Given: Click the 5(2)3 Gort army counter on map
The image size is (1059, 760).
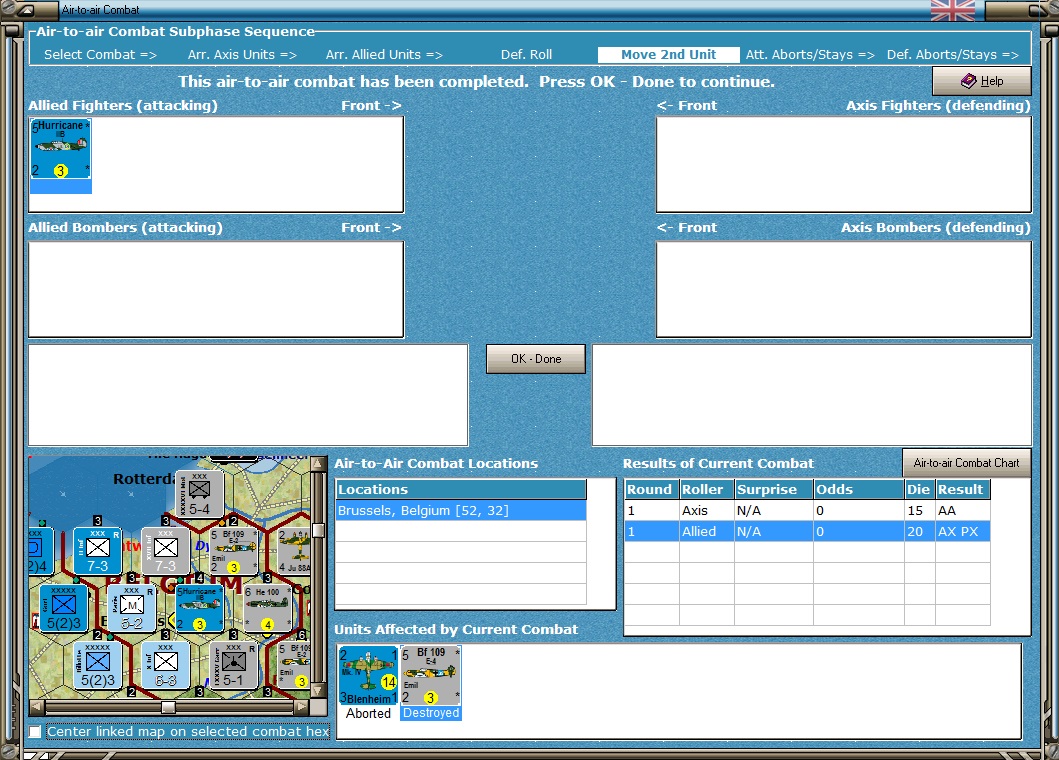Looking at the screenshot, I should tap(63, 608).
